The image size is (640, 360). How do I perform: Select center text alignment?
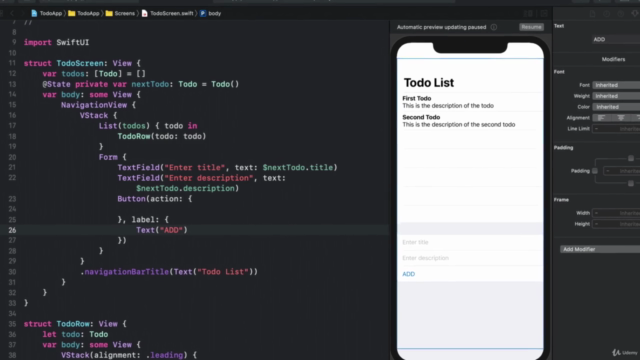(621, 118)
